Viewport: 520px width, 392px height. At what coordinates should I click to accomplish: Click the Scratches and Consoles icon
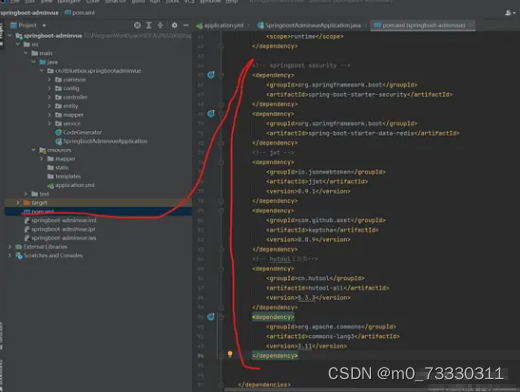click(19, 256)
